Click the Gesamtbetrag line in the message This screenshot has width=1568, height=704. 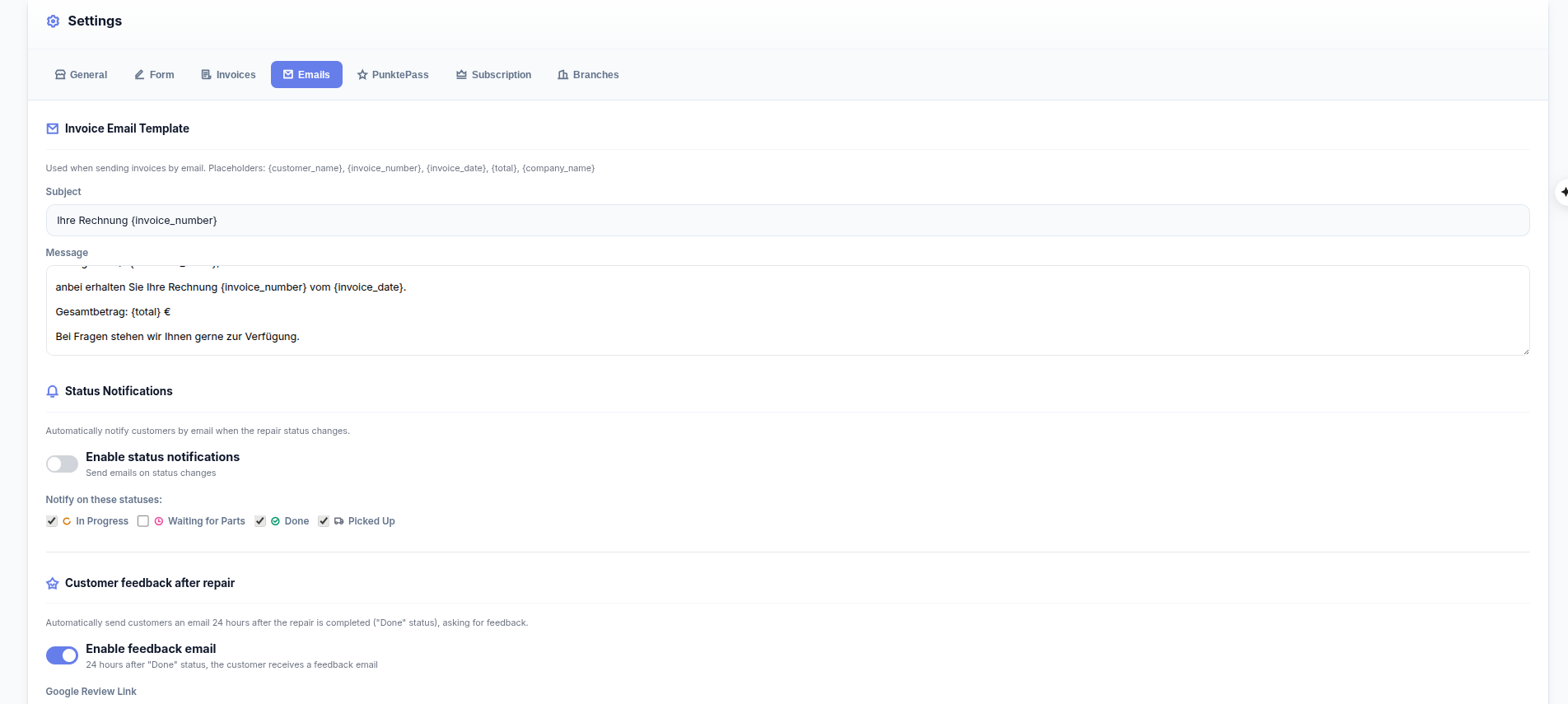[113, 312]
